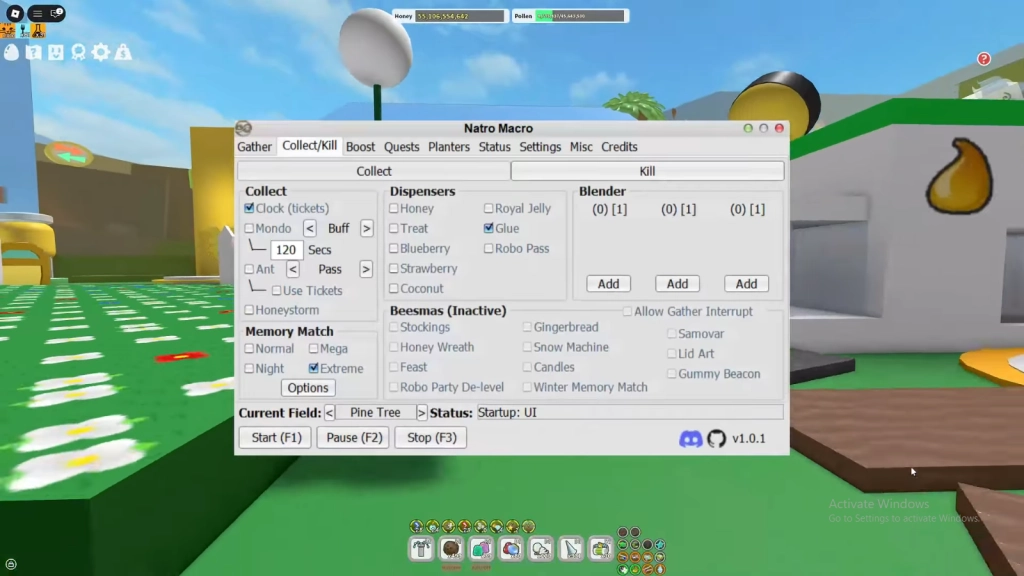The width and height of the screenshot is (1024, 576).
Task: Open the Roblox menu icon
Action: click(x=14, y=13)
